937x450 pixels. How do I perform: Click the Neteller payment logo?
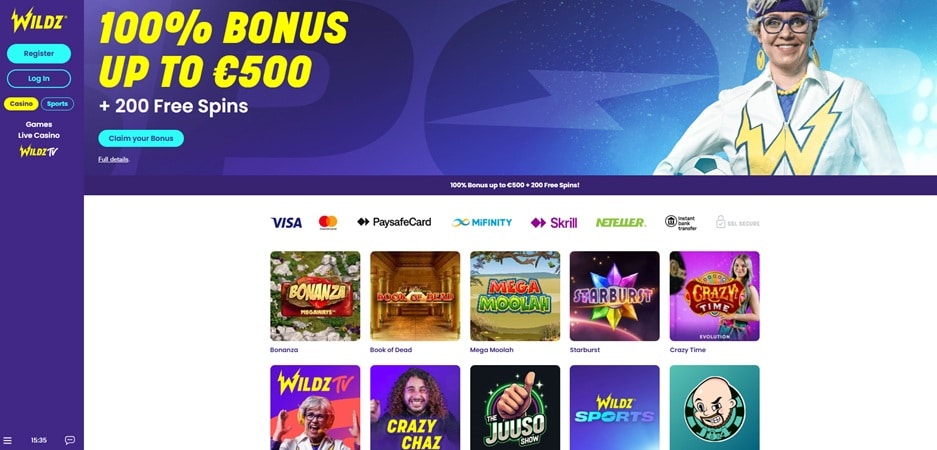[x=620, y=222]
